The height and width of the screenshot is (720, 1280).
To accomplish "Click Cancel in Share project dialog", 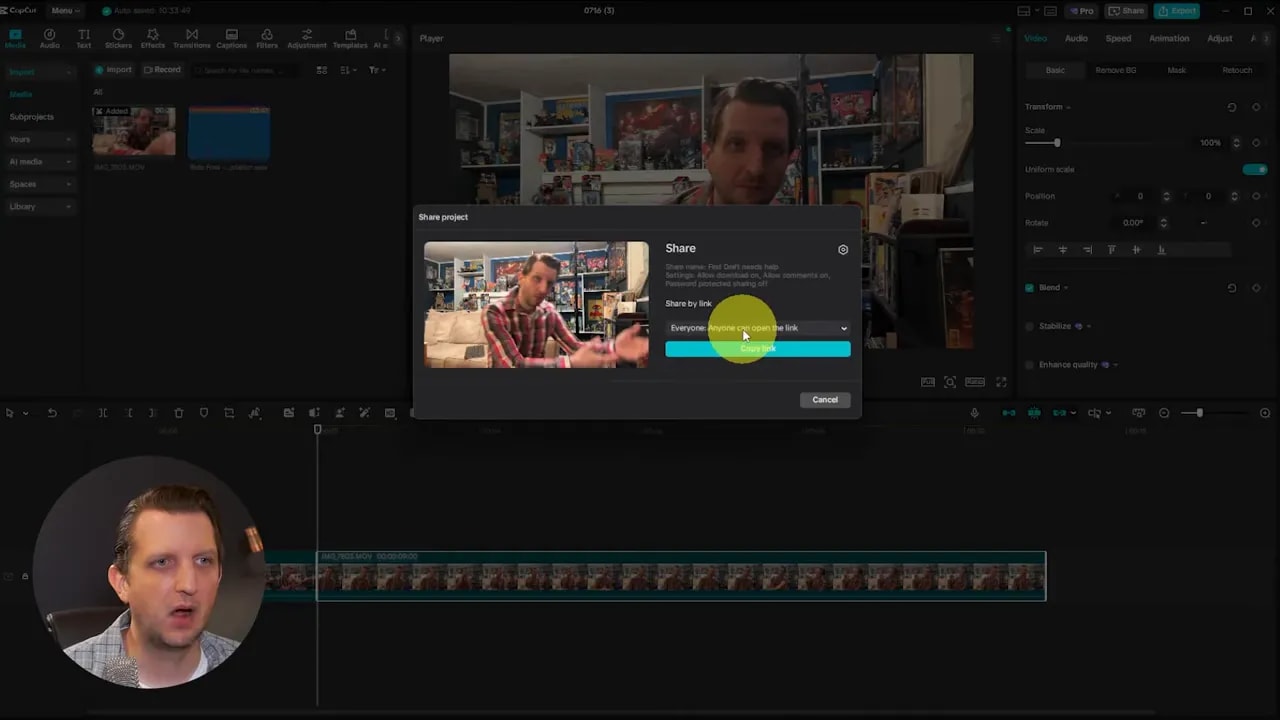I will click(824, 400).
